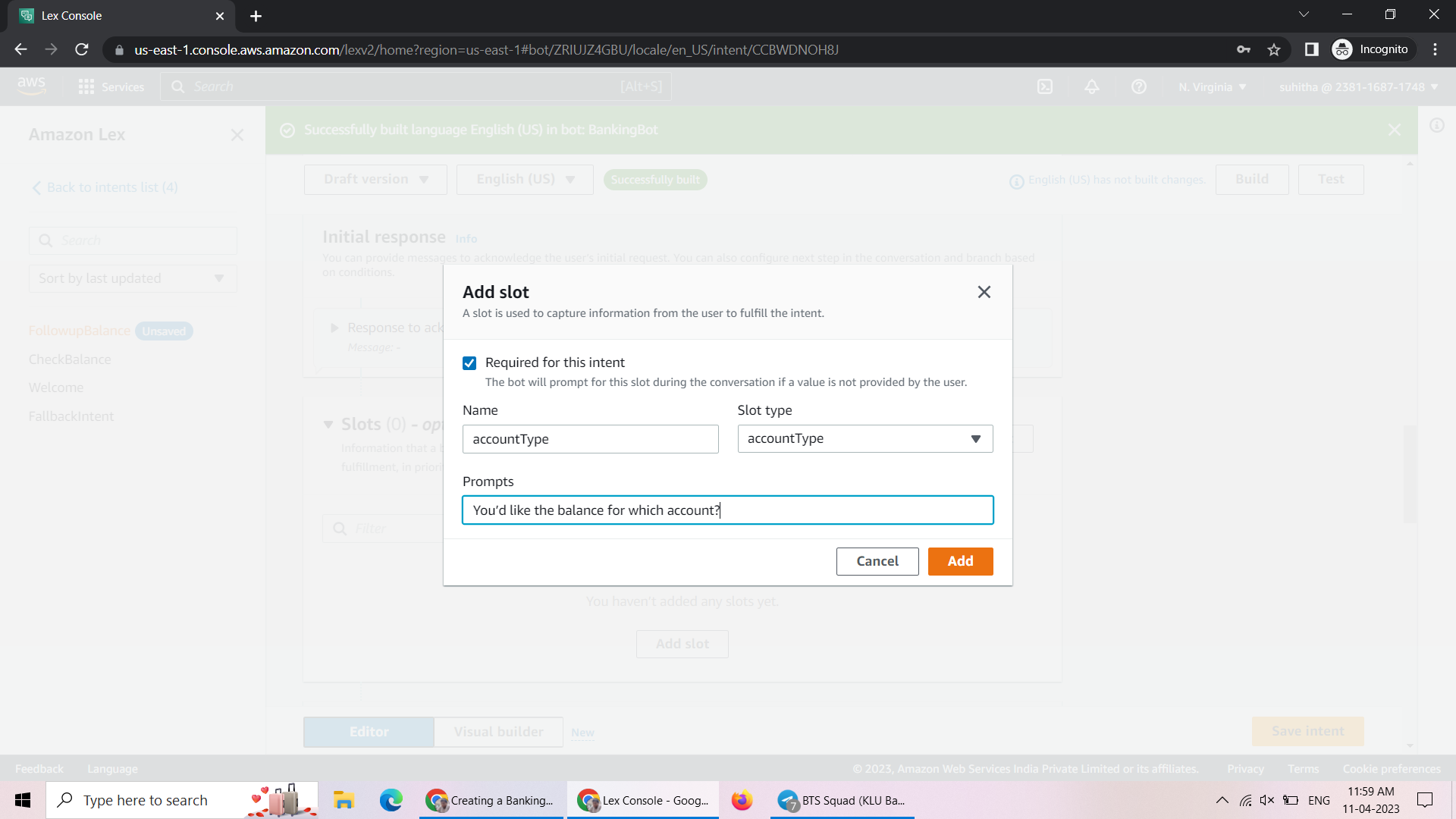
Task: Uncheck 'Required for this intent'
Action: (469, 362)
